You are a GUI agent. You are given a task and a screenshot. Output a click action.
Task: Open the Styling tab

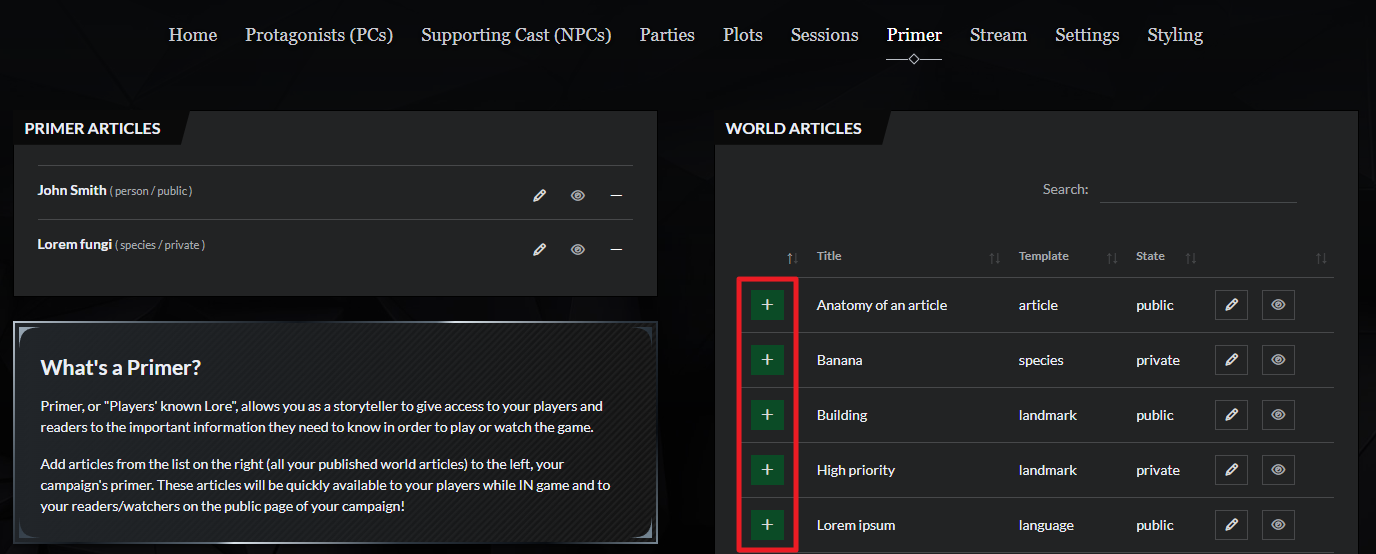[x=1175, y=35]
